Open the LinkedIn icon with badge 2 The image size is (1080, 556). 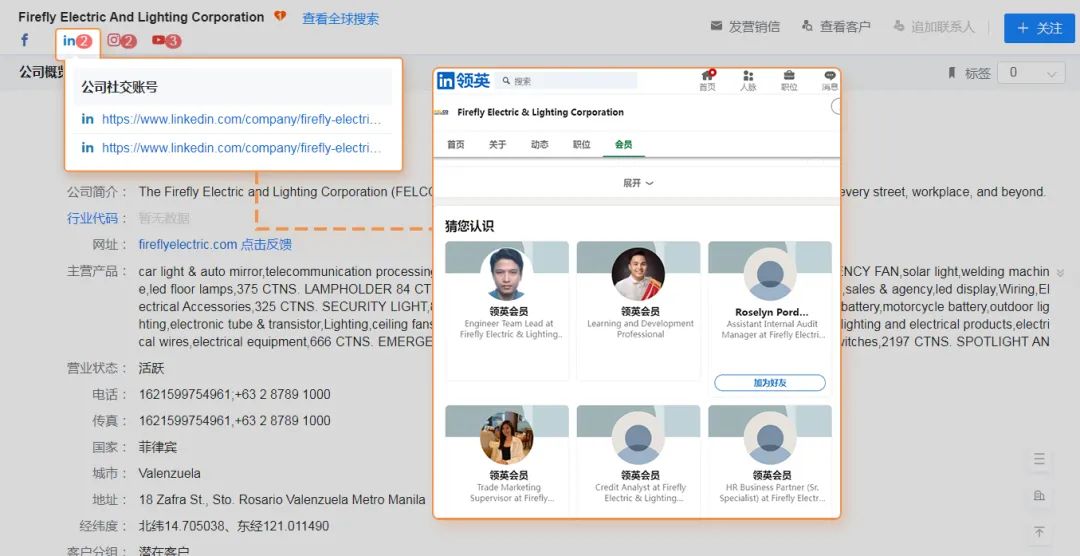click(77, 41)
